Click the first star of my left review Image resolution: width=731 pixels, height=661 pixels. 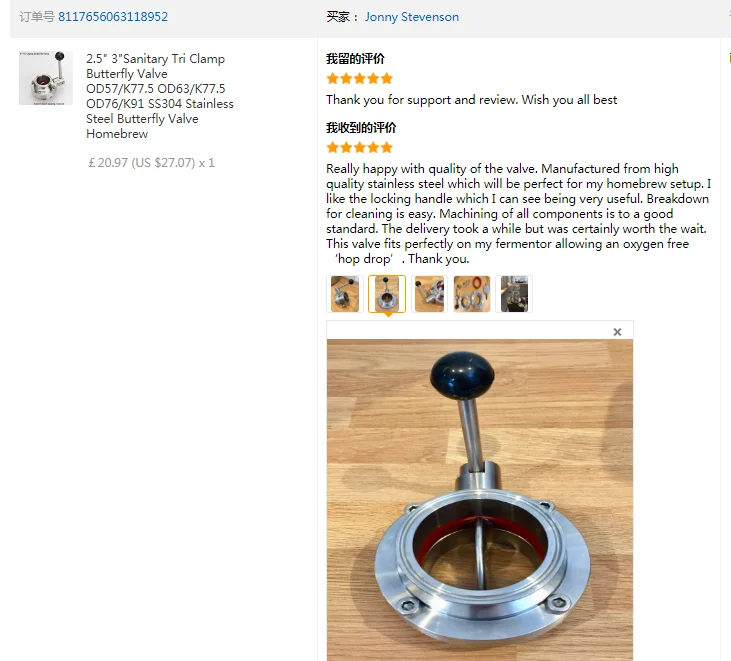point(332,78)
